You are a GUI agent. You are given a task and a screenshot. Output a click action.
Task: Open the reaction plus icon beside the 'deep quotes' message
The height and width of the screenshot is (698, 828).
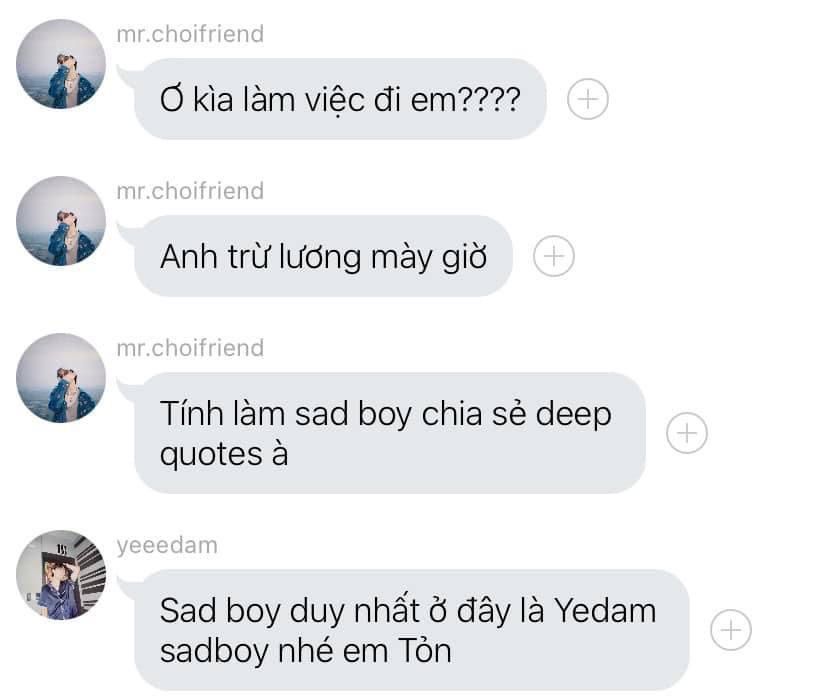click(x=687, y=433)
